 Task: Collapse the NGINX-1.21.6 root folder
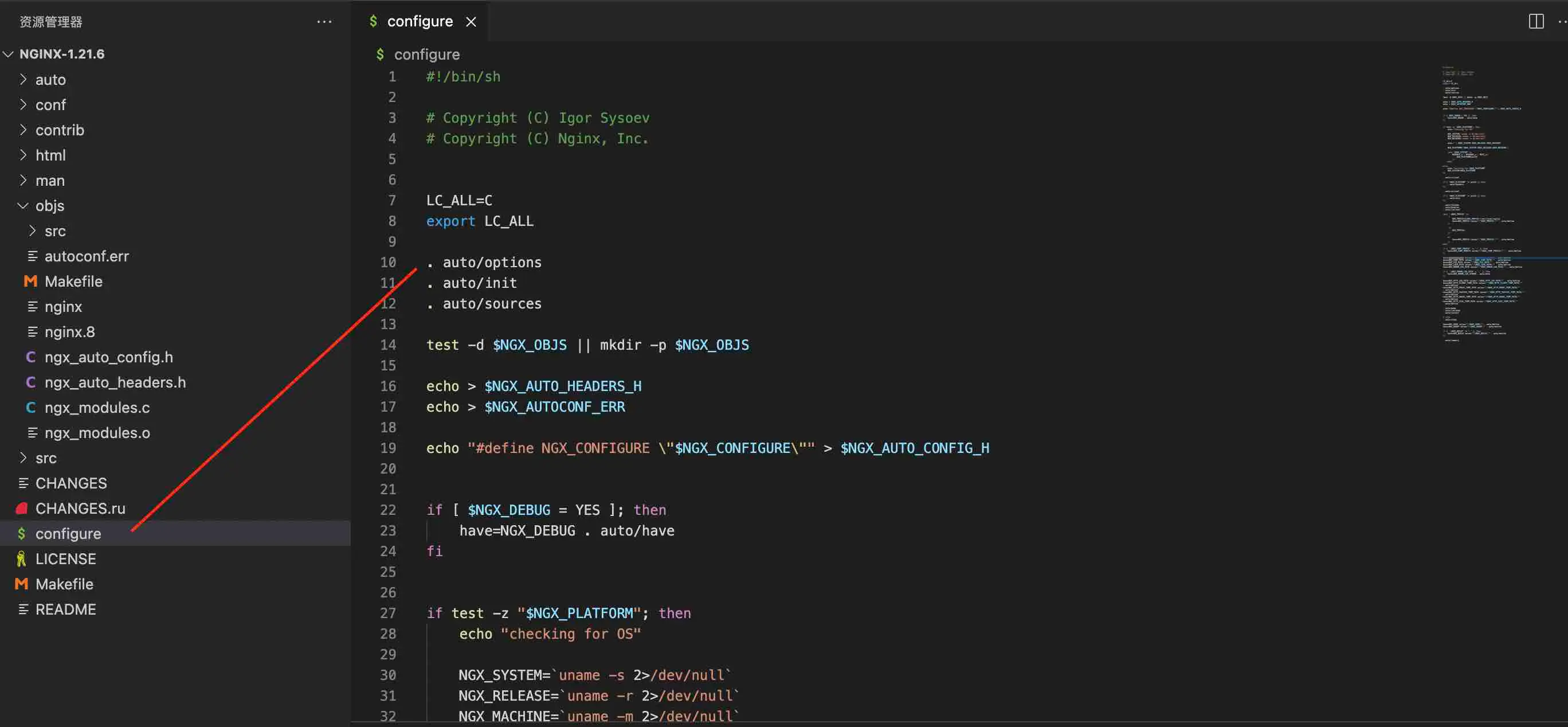click(9, 53)
